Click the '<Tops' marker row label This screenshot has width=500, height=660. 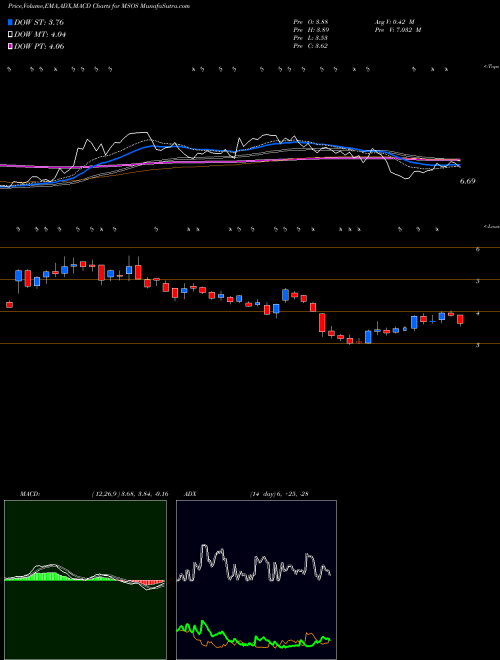click(x=492, y=67)
